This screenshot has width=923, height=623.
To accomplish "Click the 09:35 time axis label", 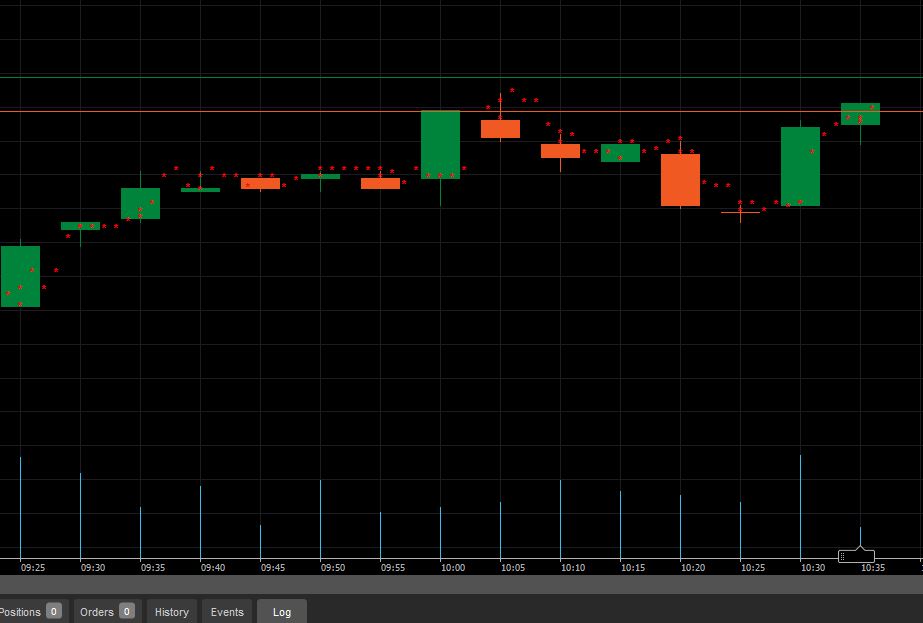I will coord(152,568).
